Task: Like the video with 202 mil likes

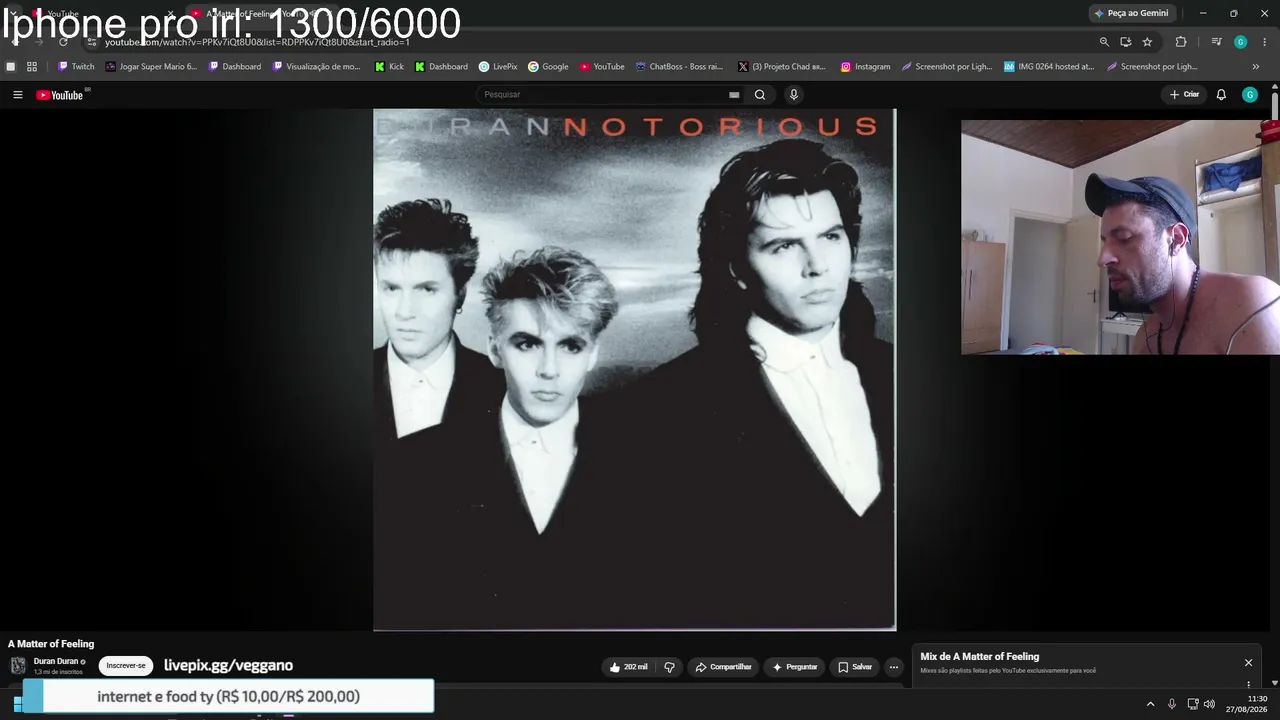Action: tap(629, 667)
